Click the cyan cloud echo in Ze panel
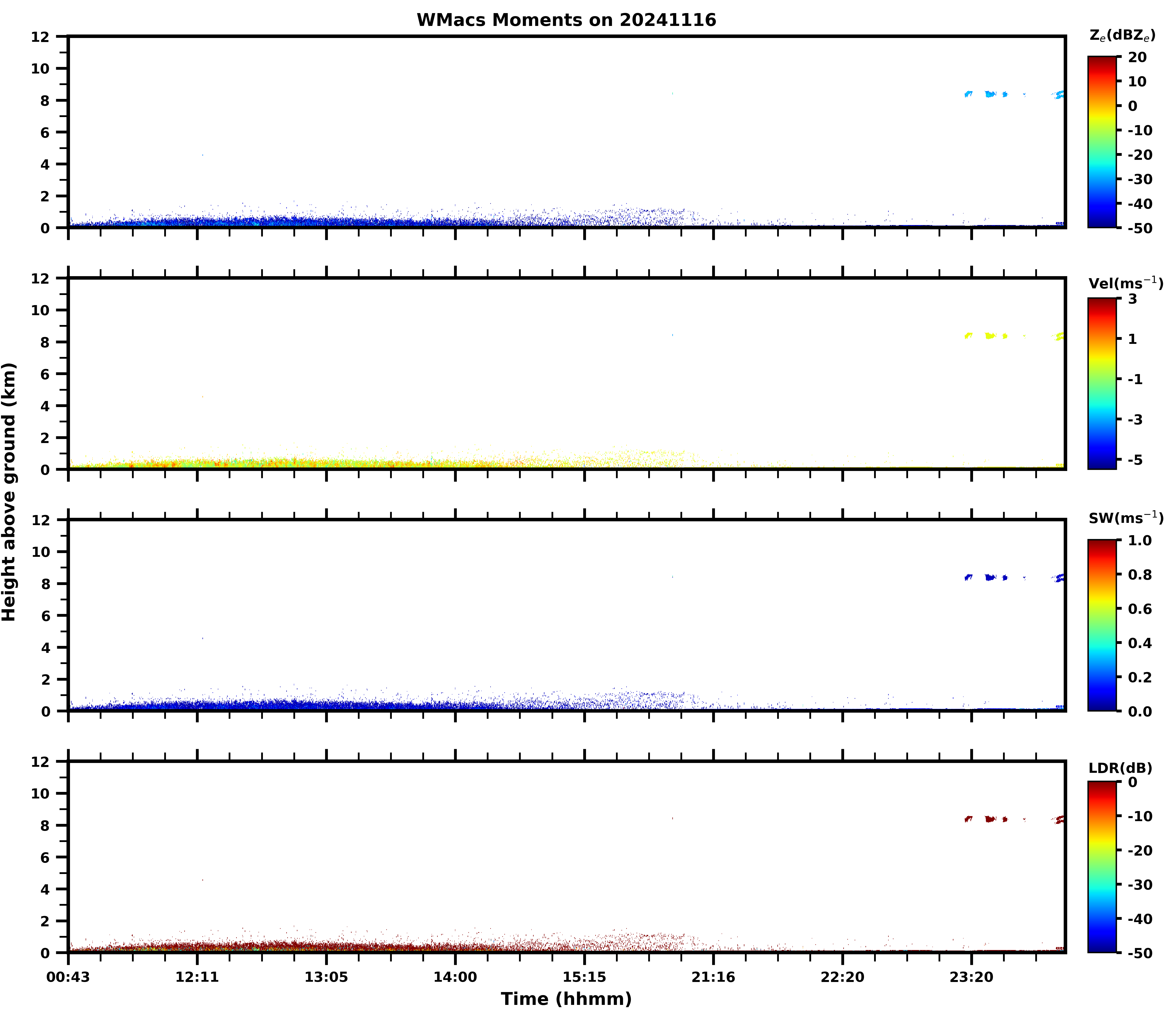Screen dimensions: 1176x1021 (990, 94)
